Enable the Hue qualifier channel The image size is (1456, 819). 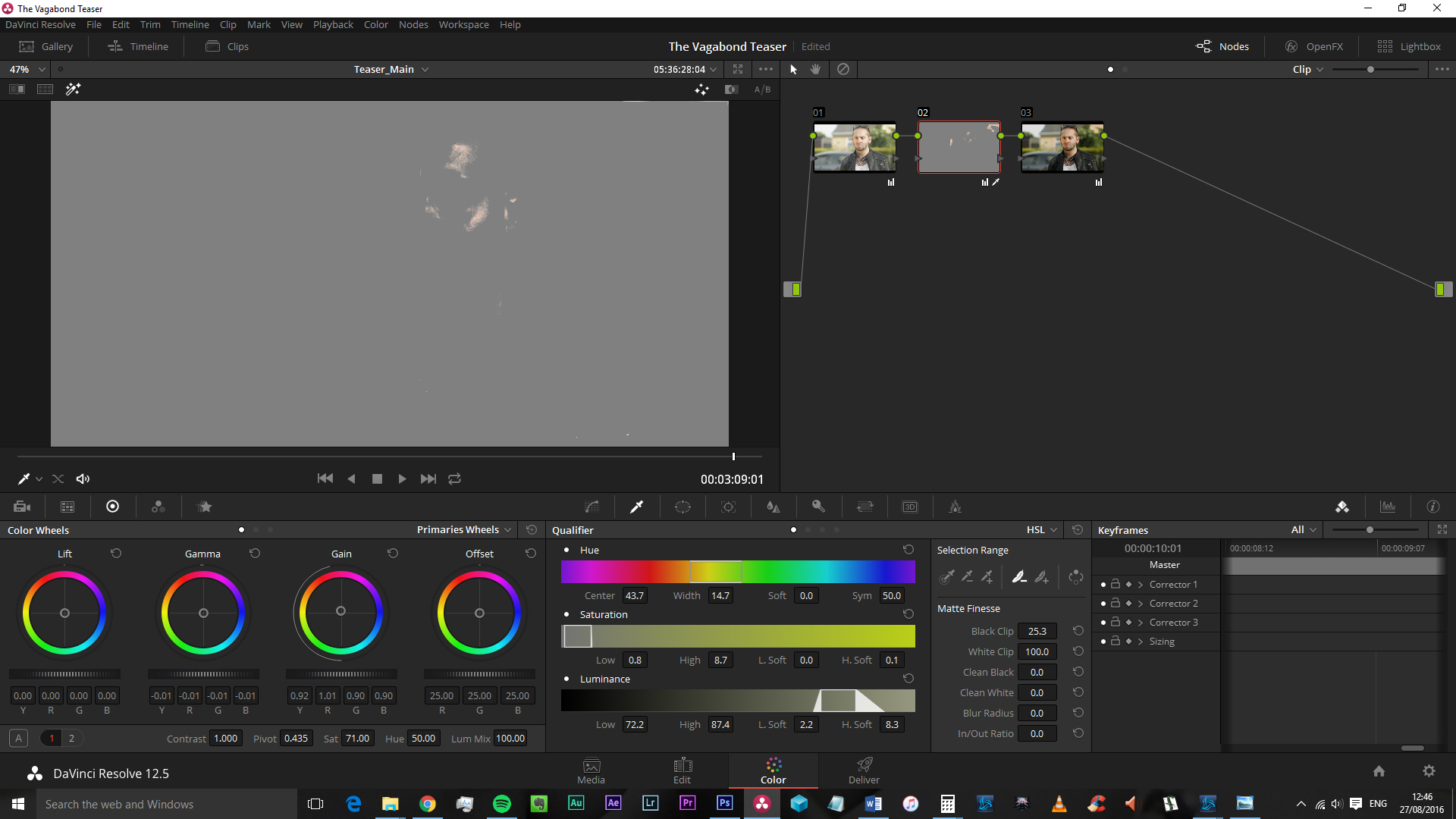[566, 550]
